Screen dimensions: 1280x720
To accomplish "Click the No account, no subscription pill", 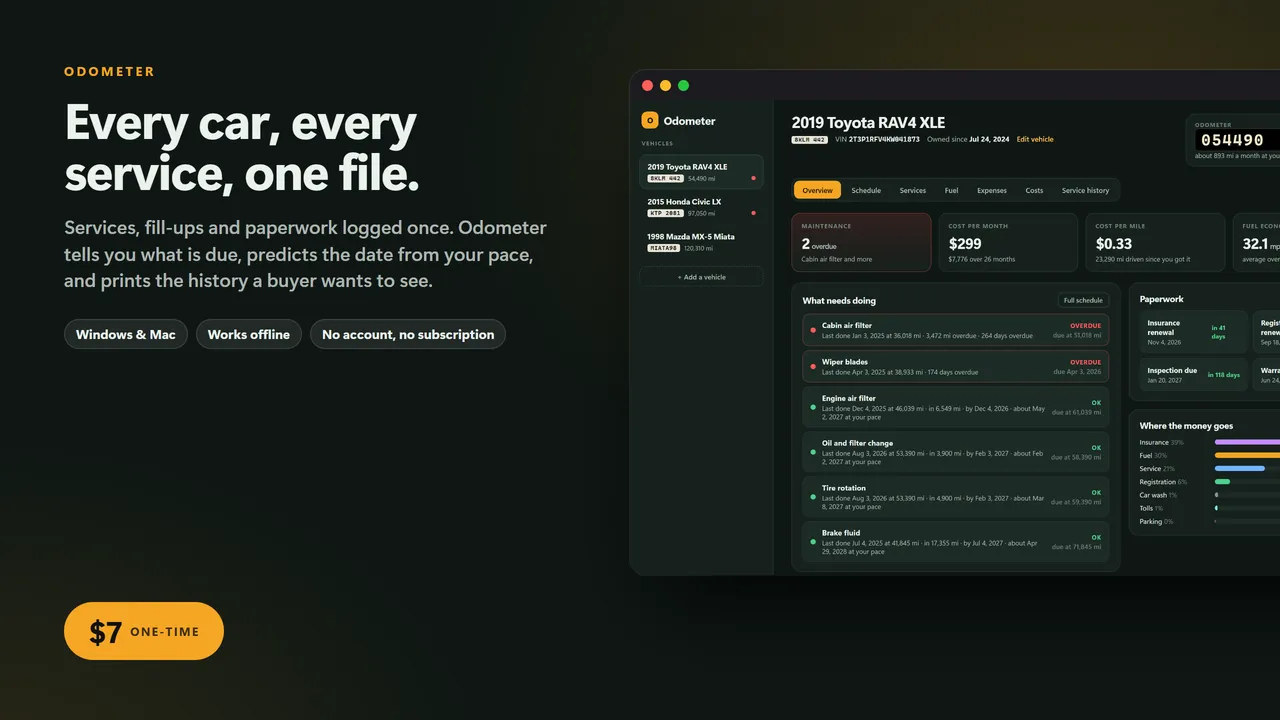I will (x=408, y=334).
